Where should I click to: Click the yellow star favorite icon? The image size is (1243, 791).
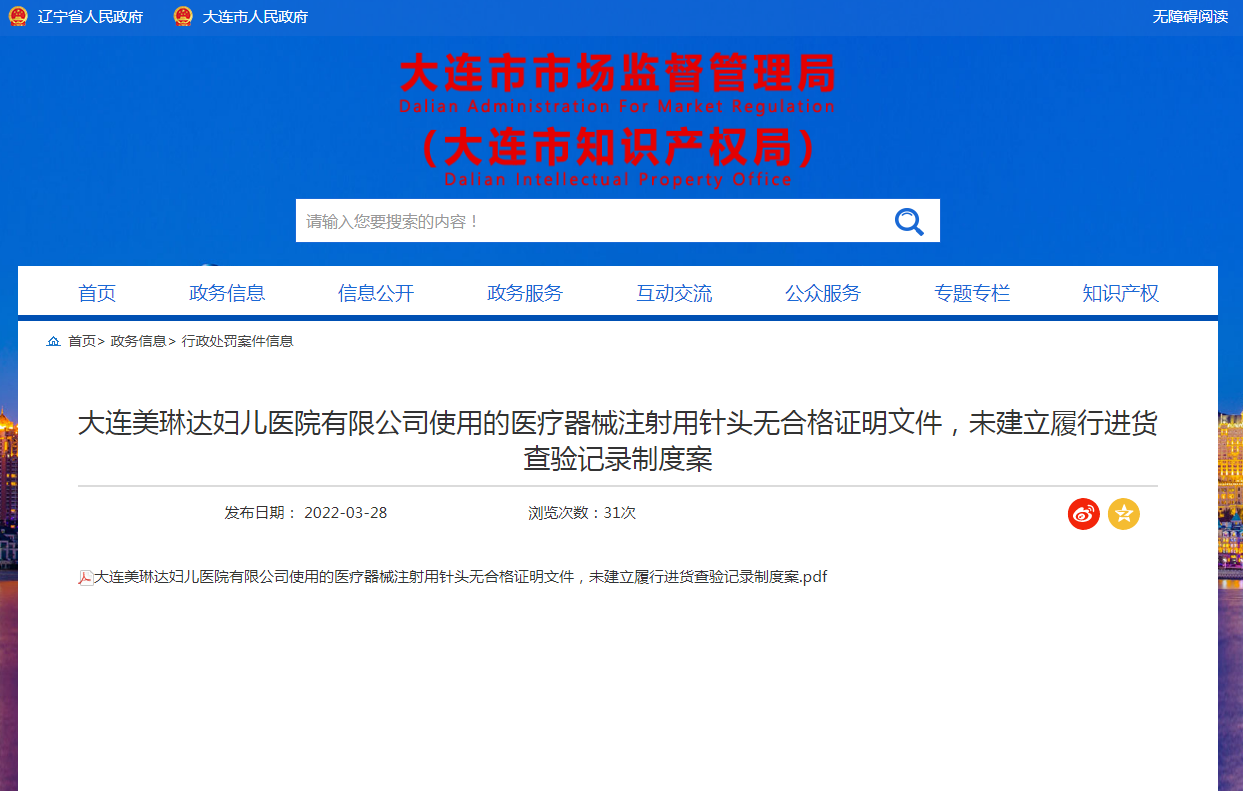1123,514
